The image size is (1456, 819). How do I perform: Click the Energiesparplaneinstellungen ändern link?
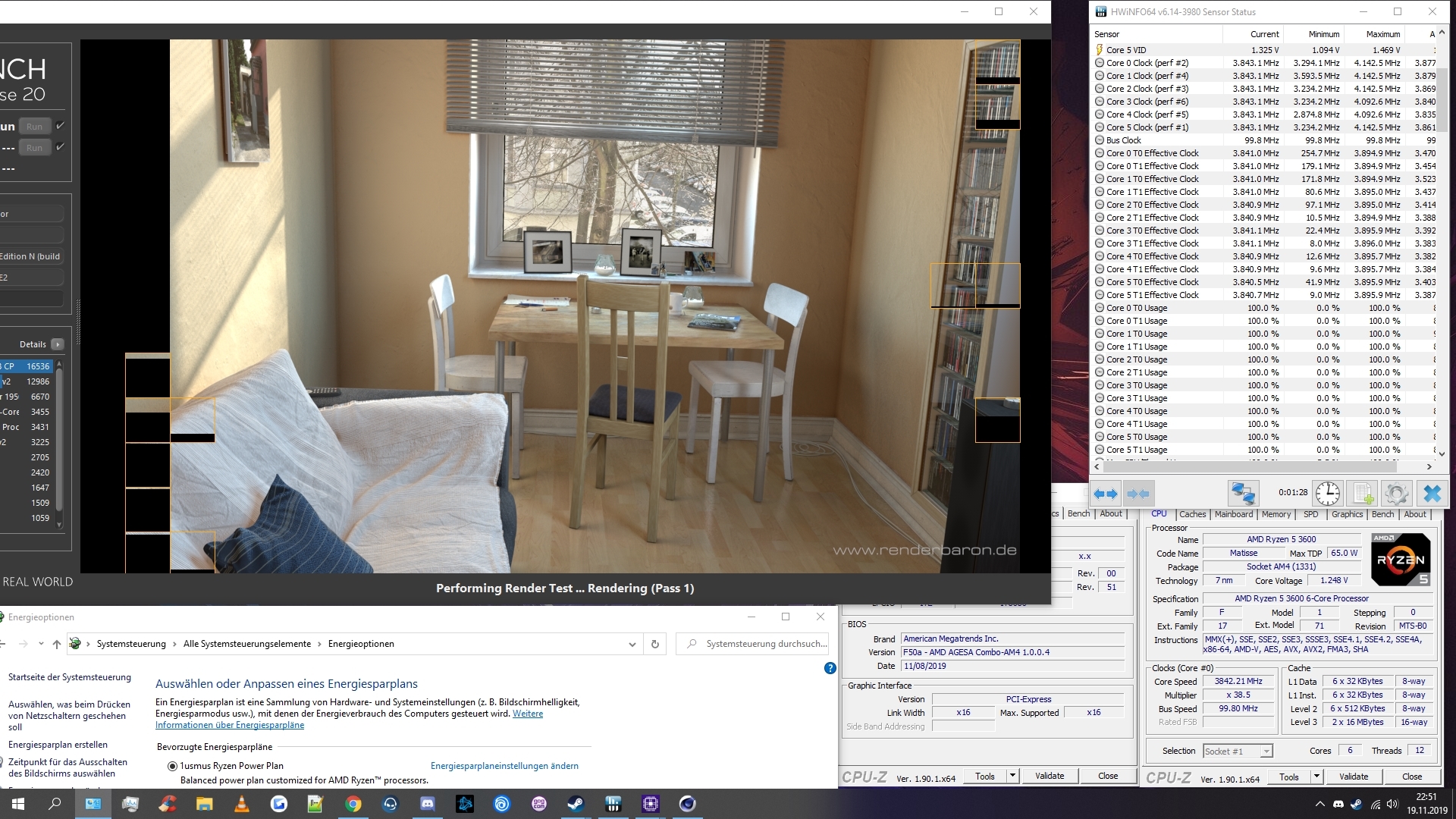[x=504, y=766]
